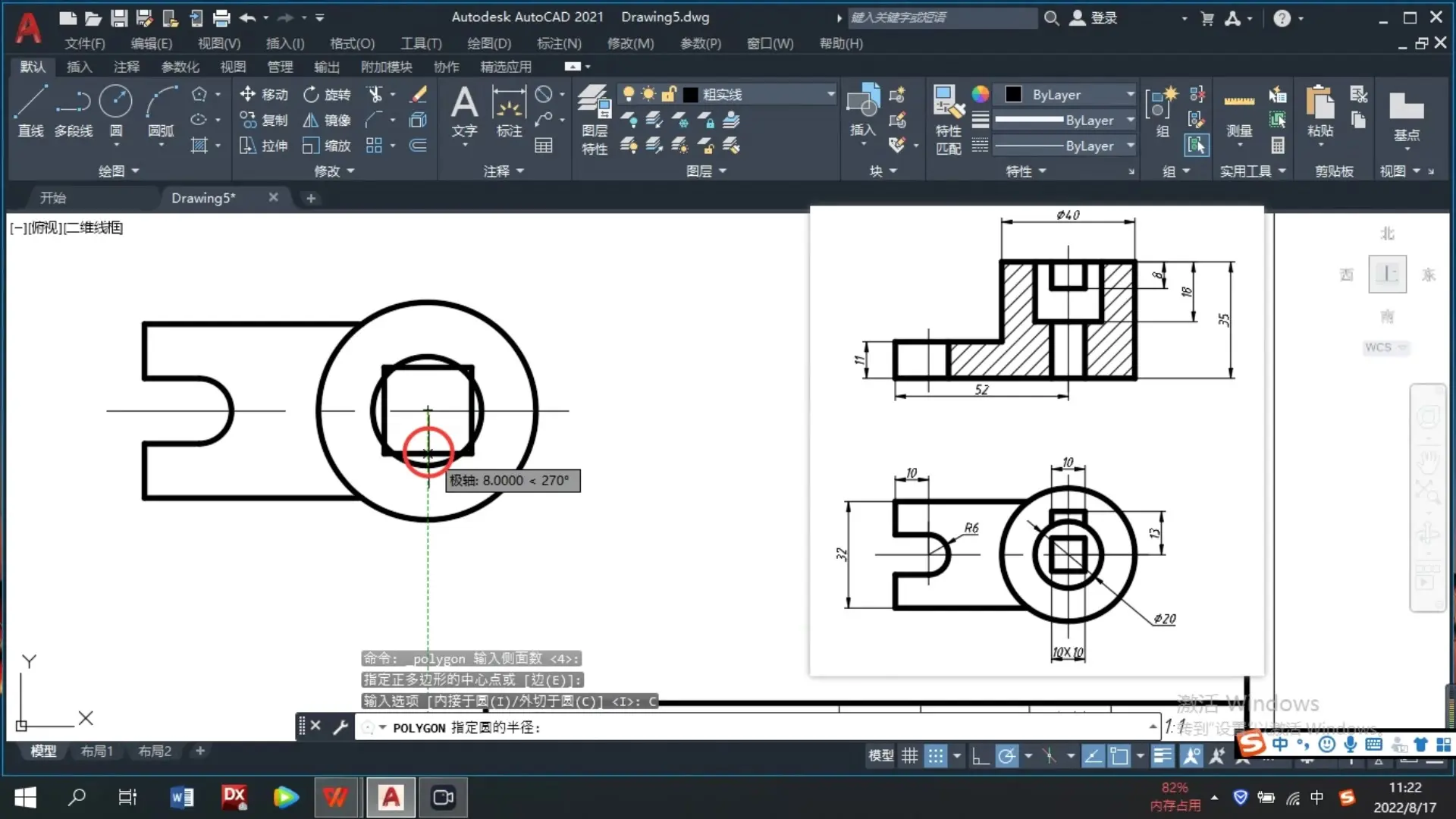Click the 拉伸 (Stretch) tool
Image resolution: width=1456 pixels, height=819 pixels.
pyautogui.click(x=264, y=146)
